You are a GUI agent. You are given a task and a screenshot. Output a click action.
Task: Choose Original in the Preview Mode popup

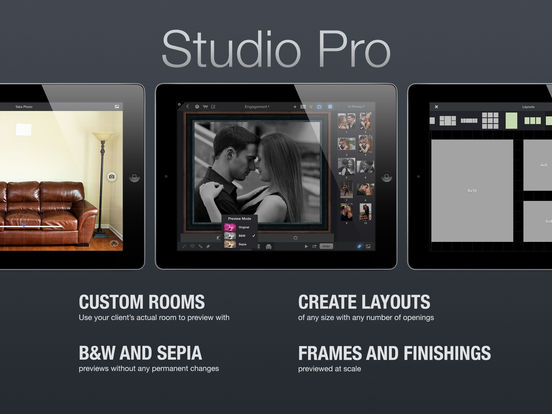tap(239, 227)
